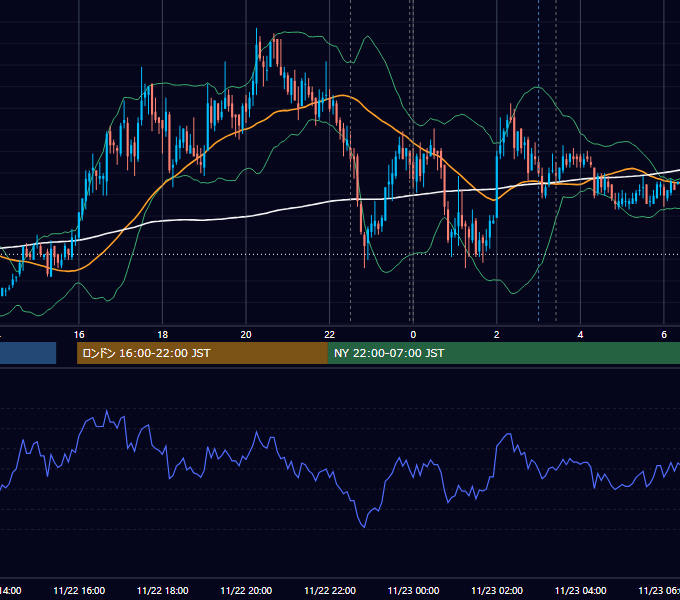The image size is (680, 600).
Task: Pick the hour label 18 on chart axis
Action: click(163, 335)
